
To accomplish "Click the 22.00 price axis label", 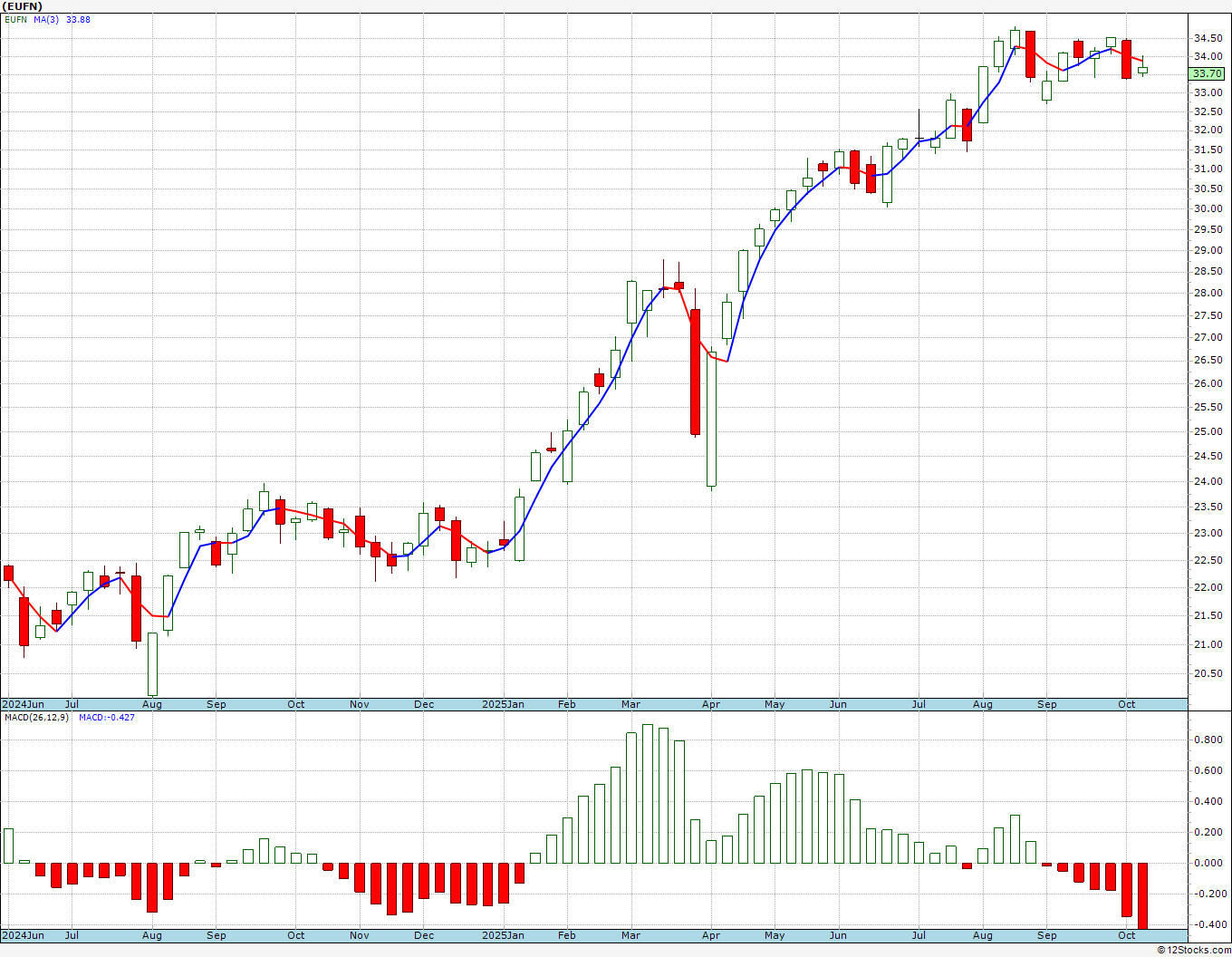I will click(x=1208, y=588).
